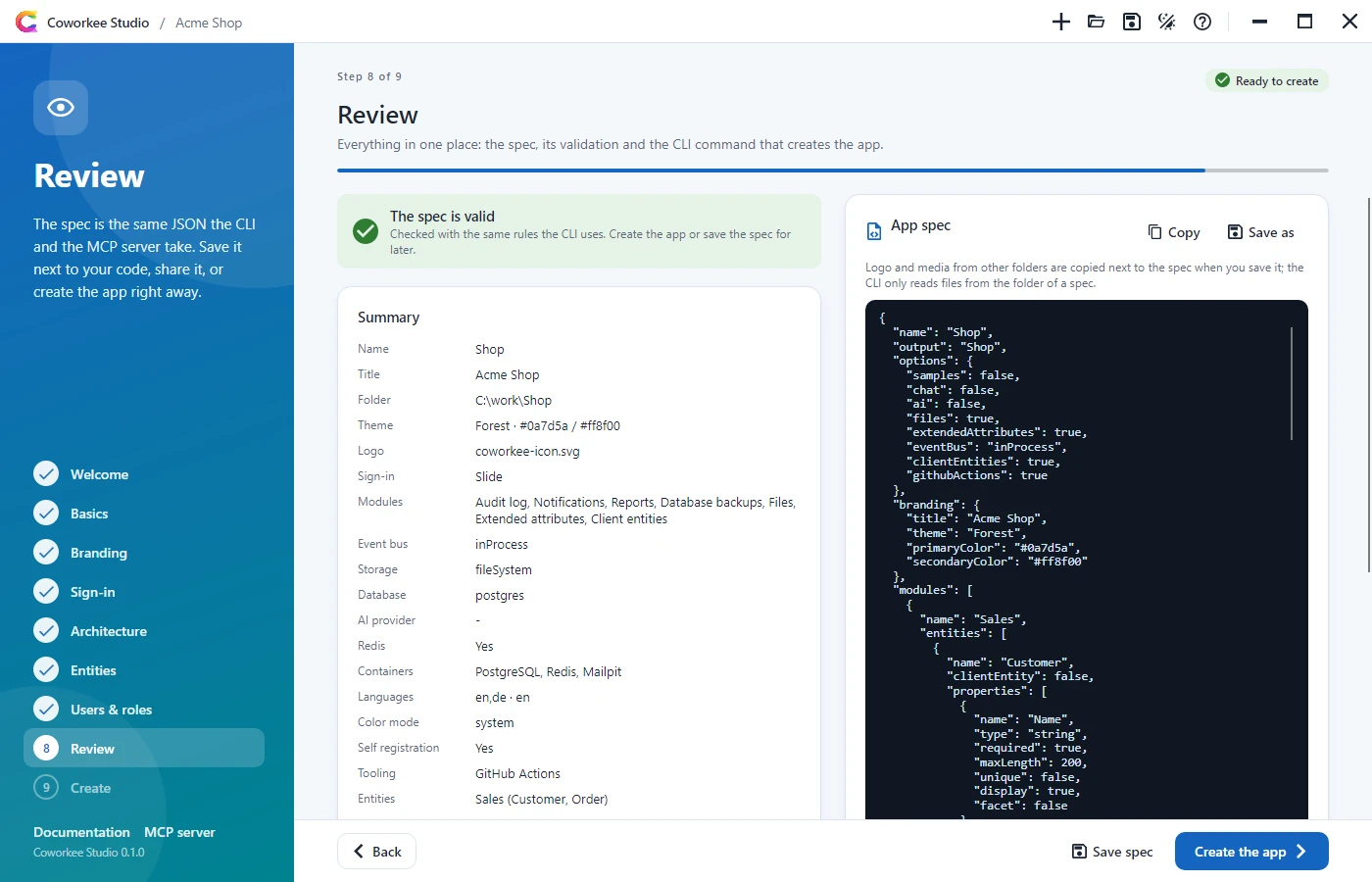Switch to the Sign-in step
This screenshot has height=882, width=1372.
tap(144, 592)
